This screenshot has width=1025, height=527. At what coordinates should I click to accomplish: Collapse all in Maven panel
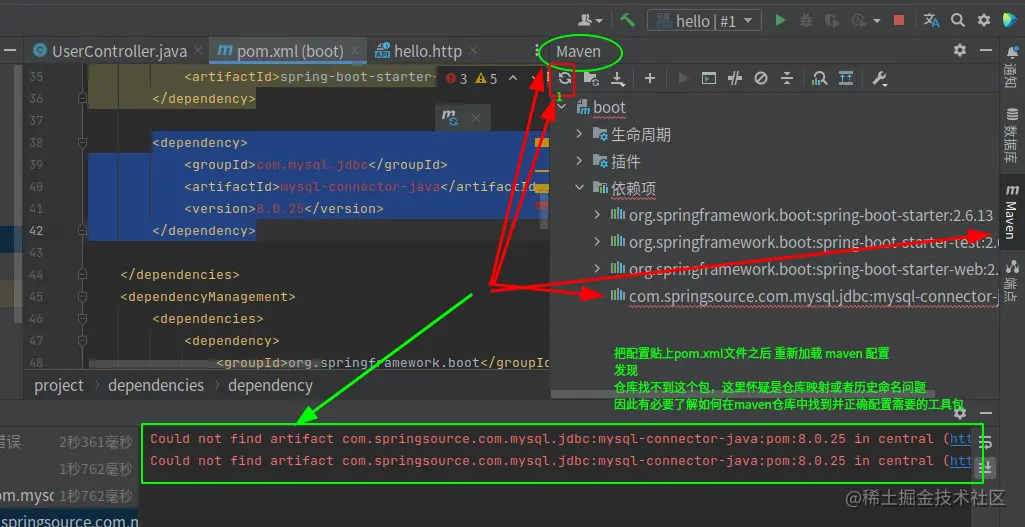[x=787, y=78]
